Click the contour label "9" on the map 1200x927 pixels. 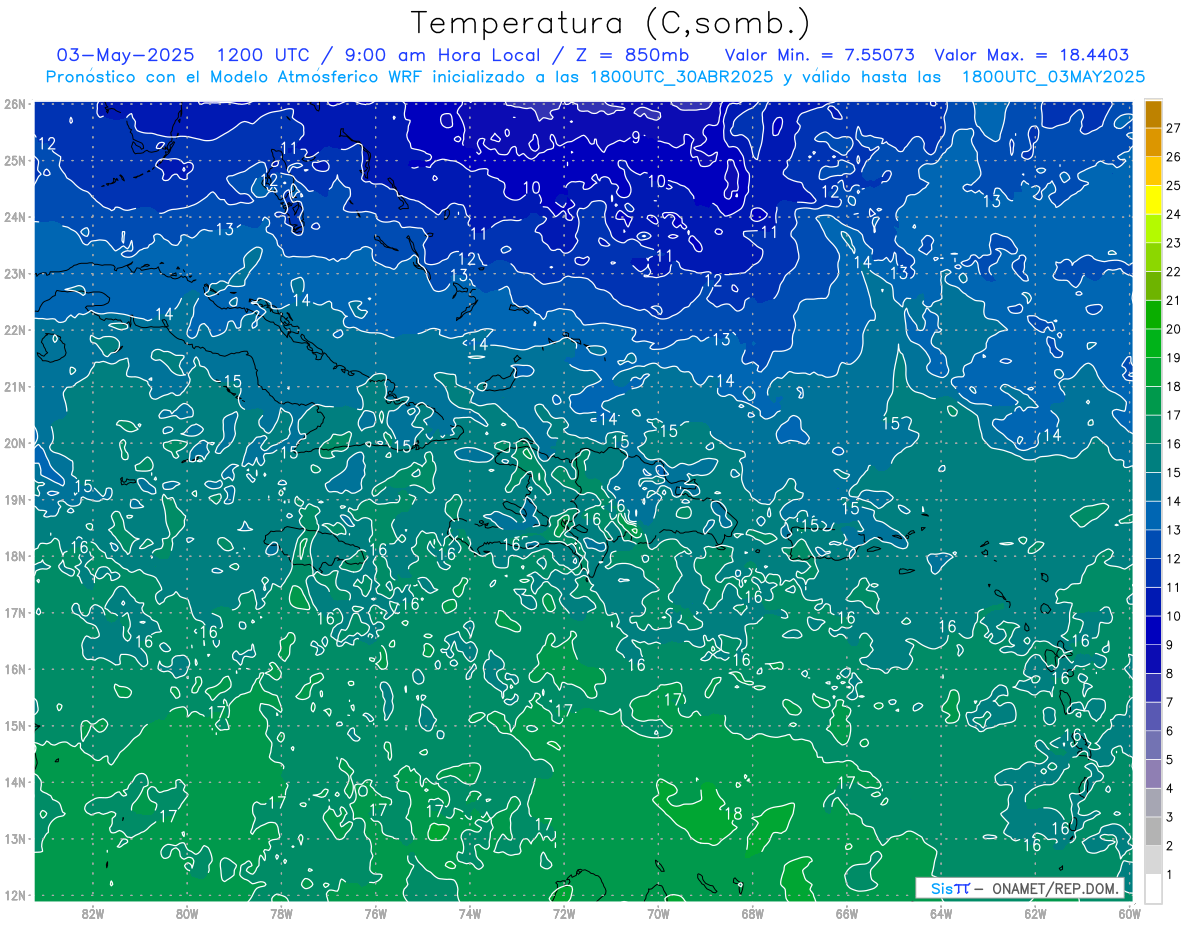(x=636, y=138)
